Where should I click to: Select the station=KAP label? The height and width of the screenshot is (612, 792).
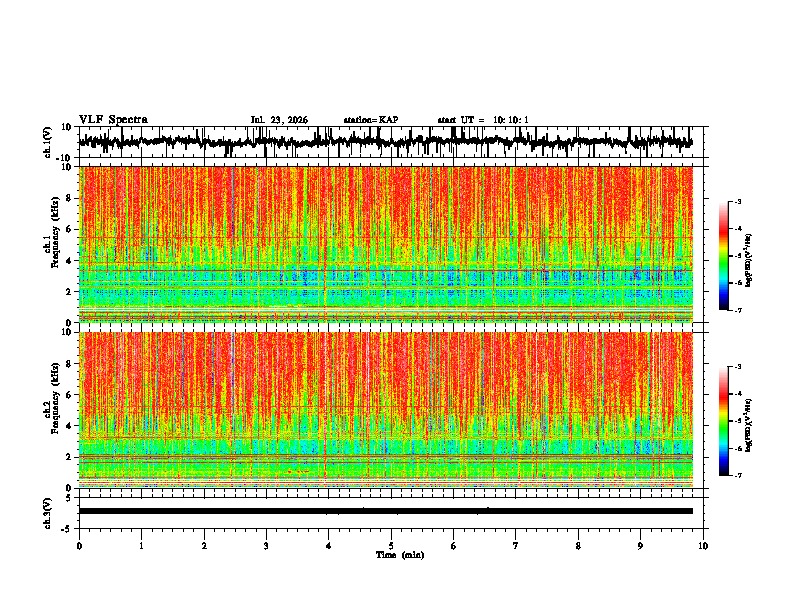tap(371, 120)
